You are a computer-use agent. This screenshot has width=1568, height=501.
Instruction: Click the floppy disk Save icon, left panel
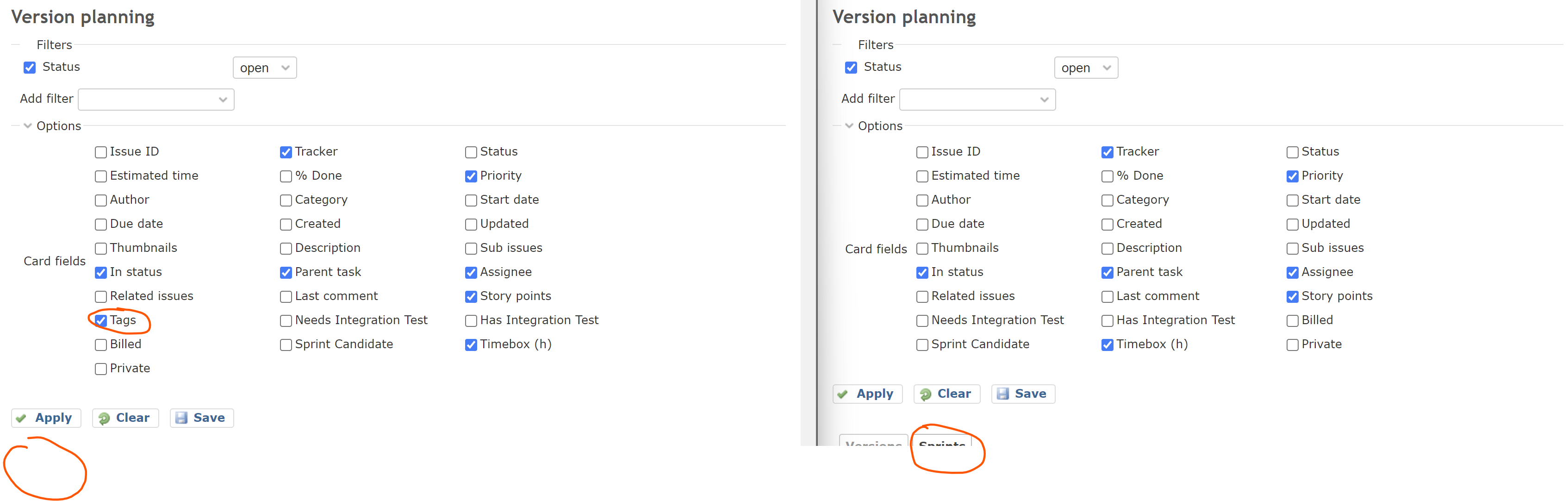[181, 418]
